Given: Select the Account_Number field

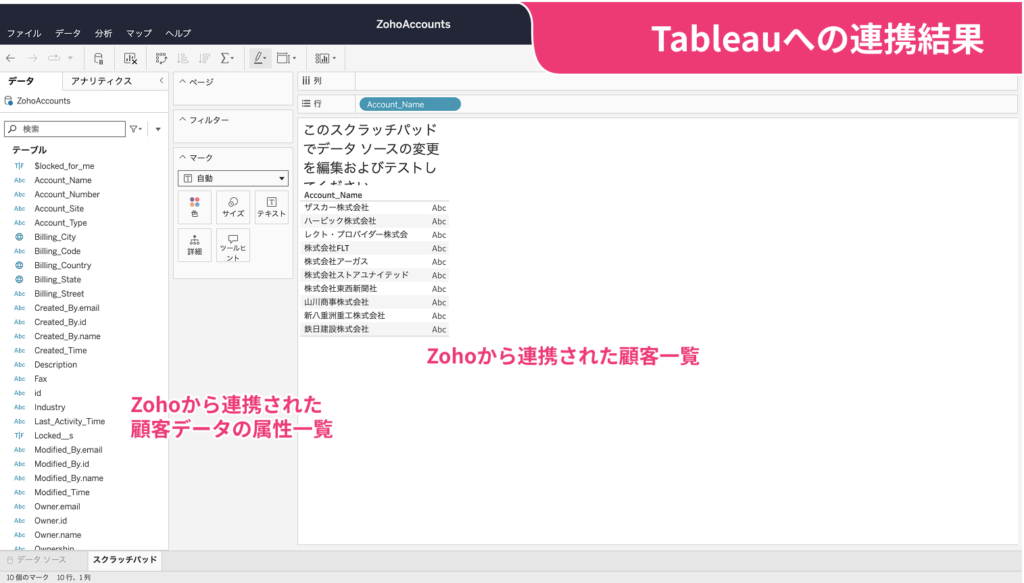Looking at the screenshot, I should [x=67, y=195].
